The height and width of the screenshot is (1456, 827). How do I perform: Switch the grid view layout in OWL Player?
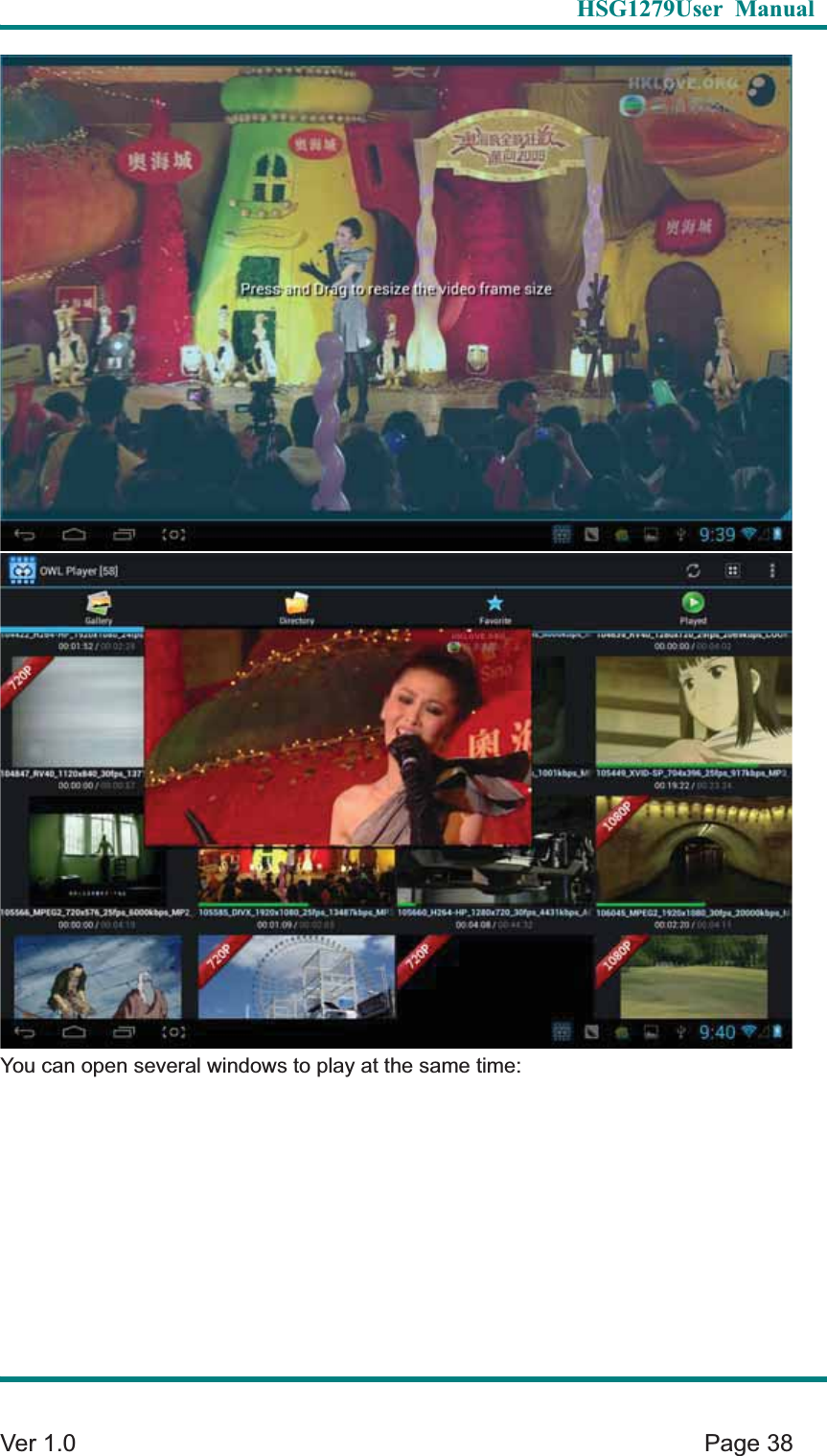(732, 570)
